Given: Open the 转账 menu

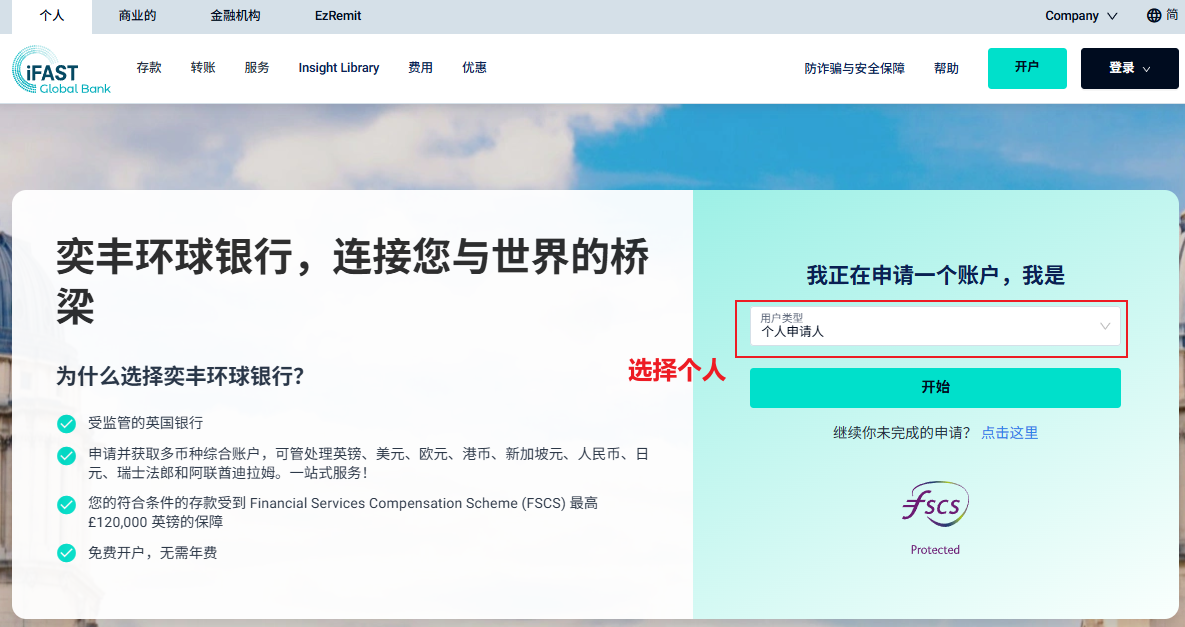Looking at the screenshot, I should click(203, 67).
